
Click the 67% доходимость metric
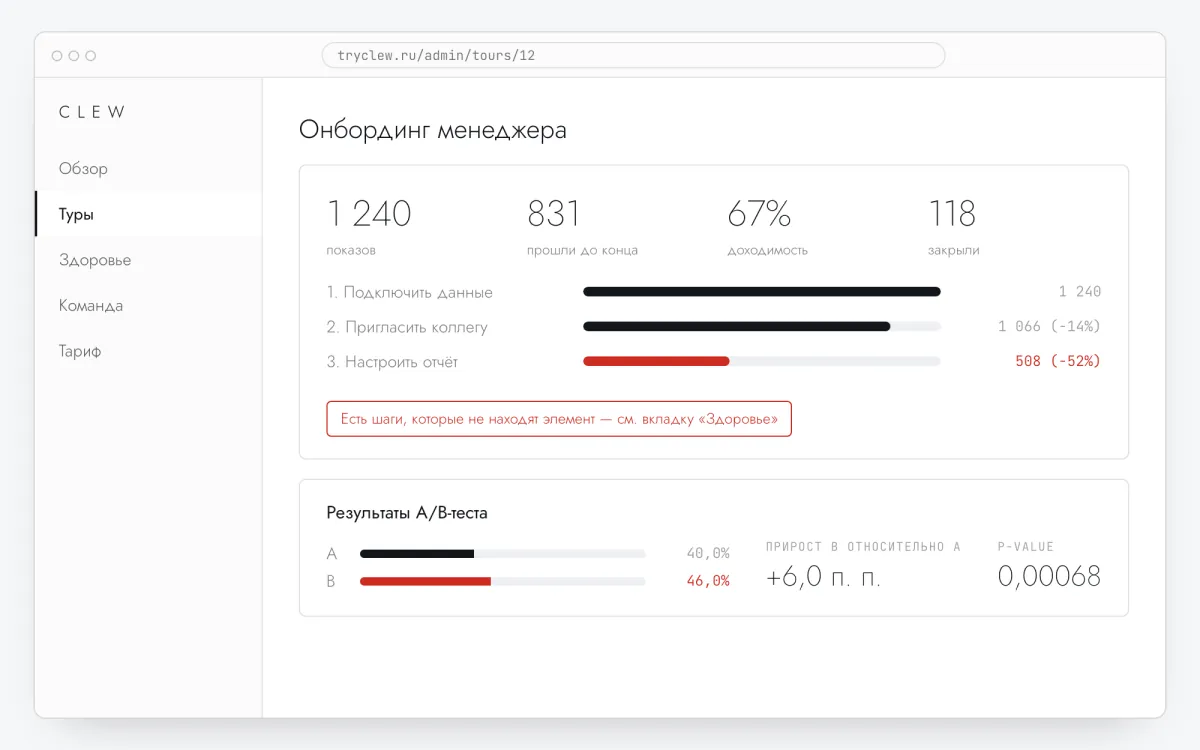[x=767, y=226]
